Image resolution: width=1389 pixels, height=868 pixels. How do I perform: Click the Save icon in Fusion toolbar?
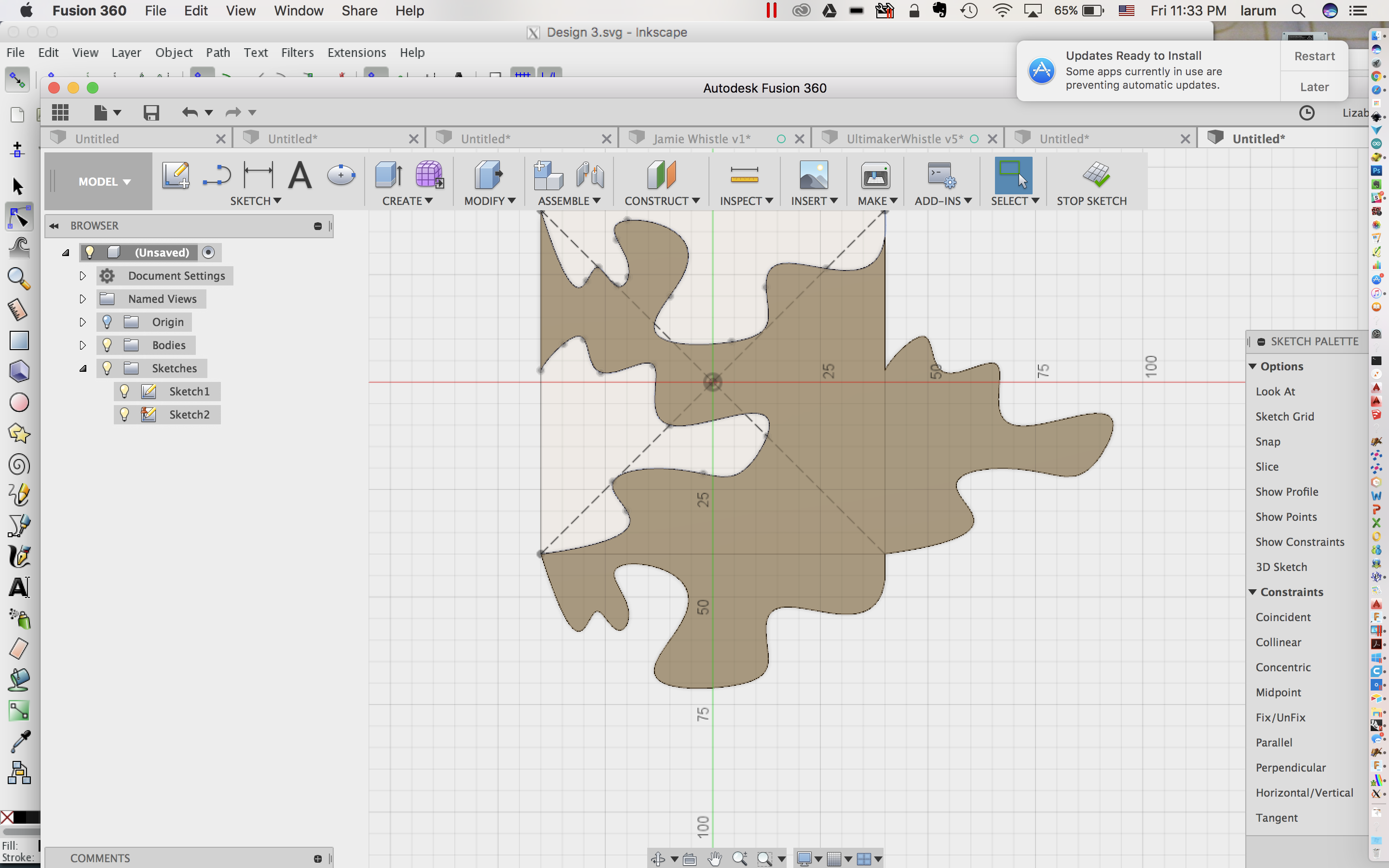[151, 112]
